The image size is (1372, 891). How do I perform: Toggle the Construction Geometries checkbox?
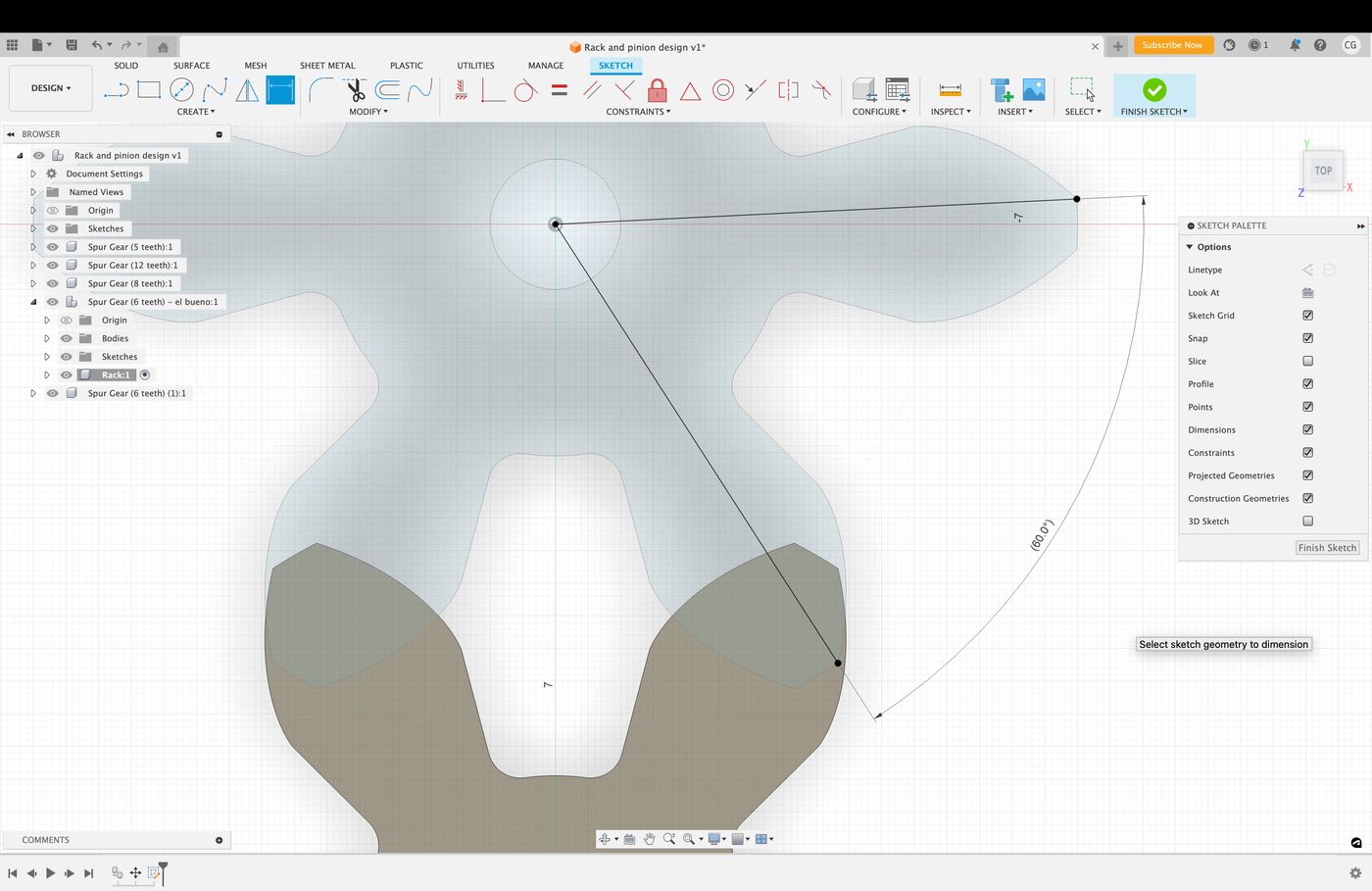[1307, 498]
